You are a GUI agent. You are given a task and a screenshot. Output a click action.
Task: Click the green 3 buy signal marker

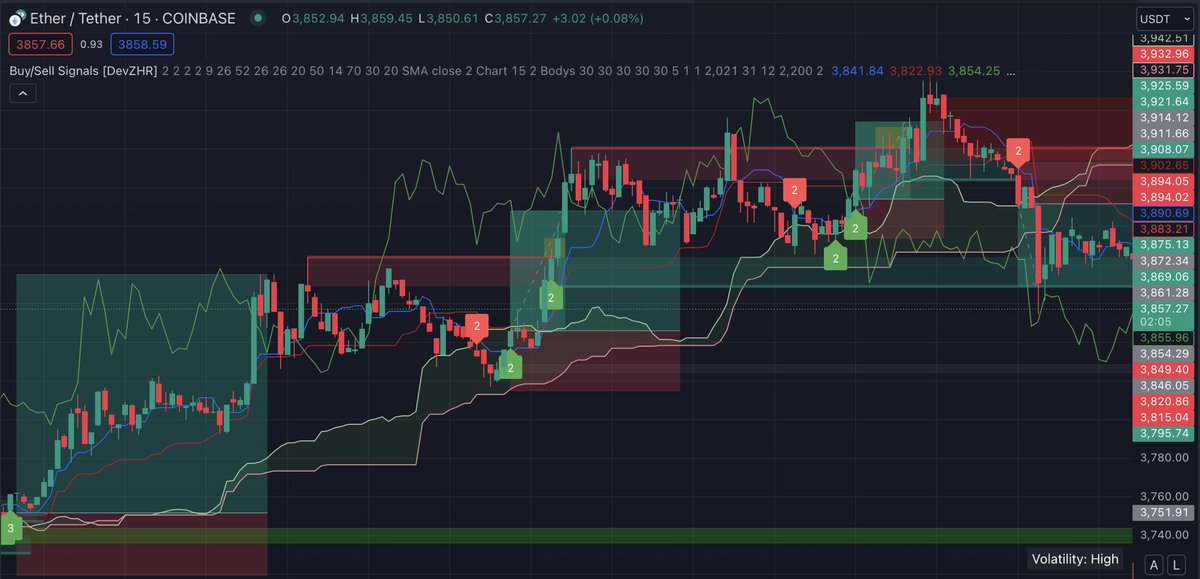[x=10, y=528]
